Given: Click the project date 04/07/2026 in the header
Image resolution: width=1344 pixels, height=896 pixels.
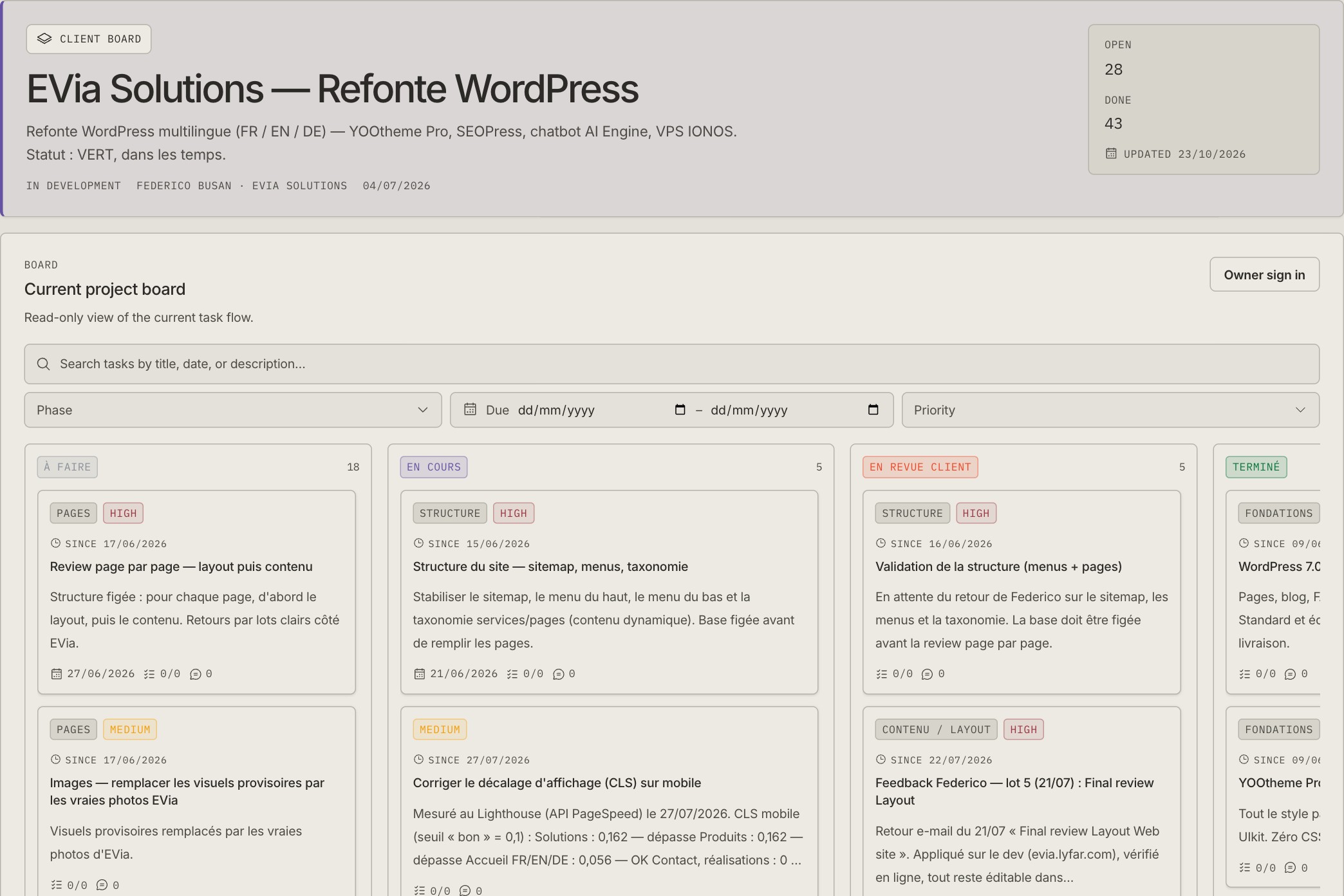Looking at the screenshot, I should 397,185.
